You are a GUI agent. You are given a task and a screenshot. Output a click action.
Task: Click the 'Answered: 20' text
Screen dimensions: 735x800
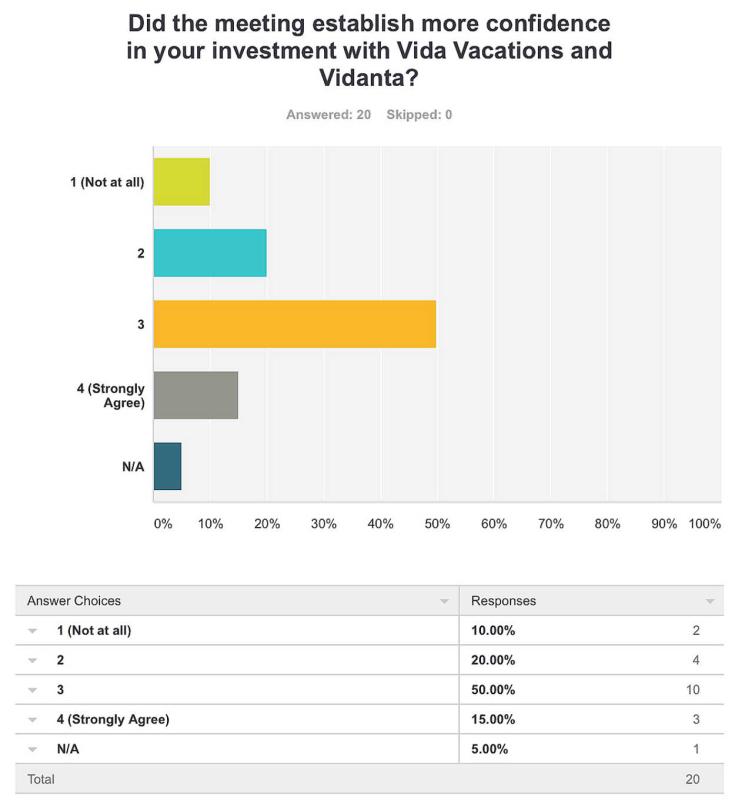[328, 115]
